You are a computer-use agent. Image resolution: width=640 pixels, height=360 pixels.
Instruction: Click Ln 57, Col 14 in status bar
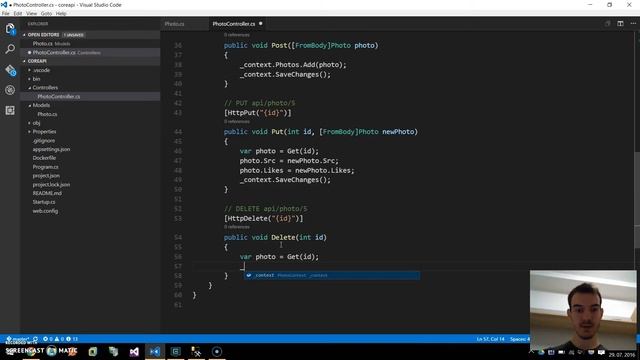pyautogui.click(x=490, y=339)
